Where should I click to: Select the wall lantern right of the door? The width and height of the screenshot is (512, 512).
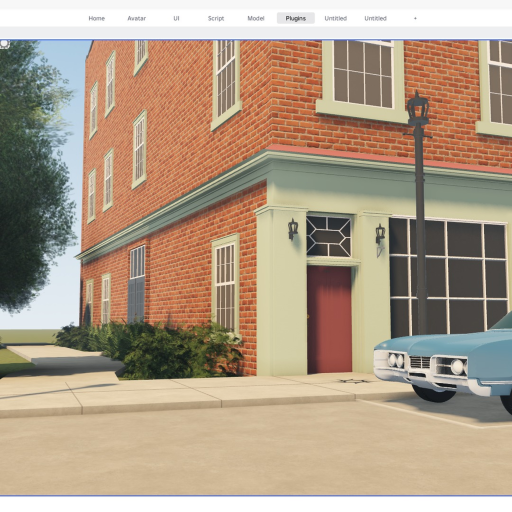coord(380,234)
